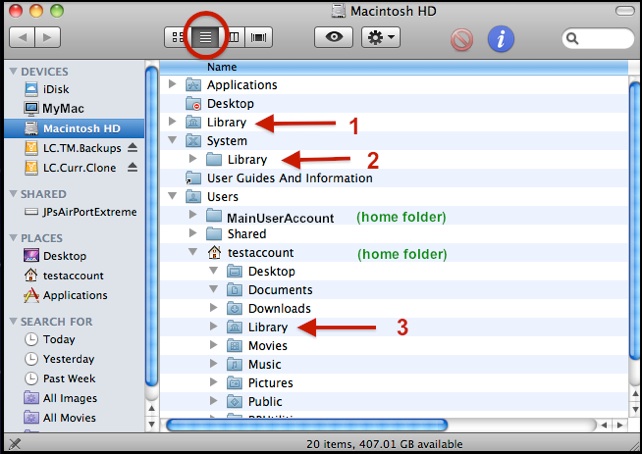
Task: Click the Finder search field
Action: point(597,38)
